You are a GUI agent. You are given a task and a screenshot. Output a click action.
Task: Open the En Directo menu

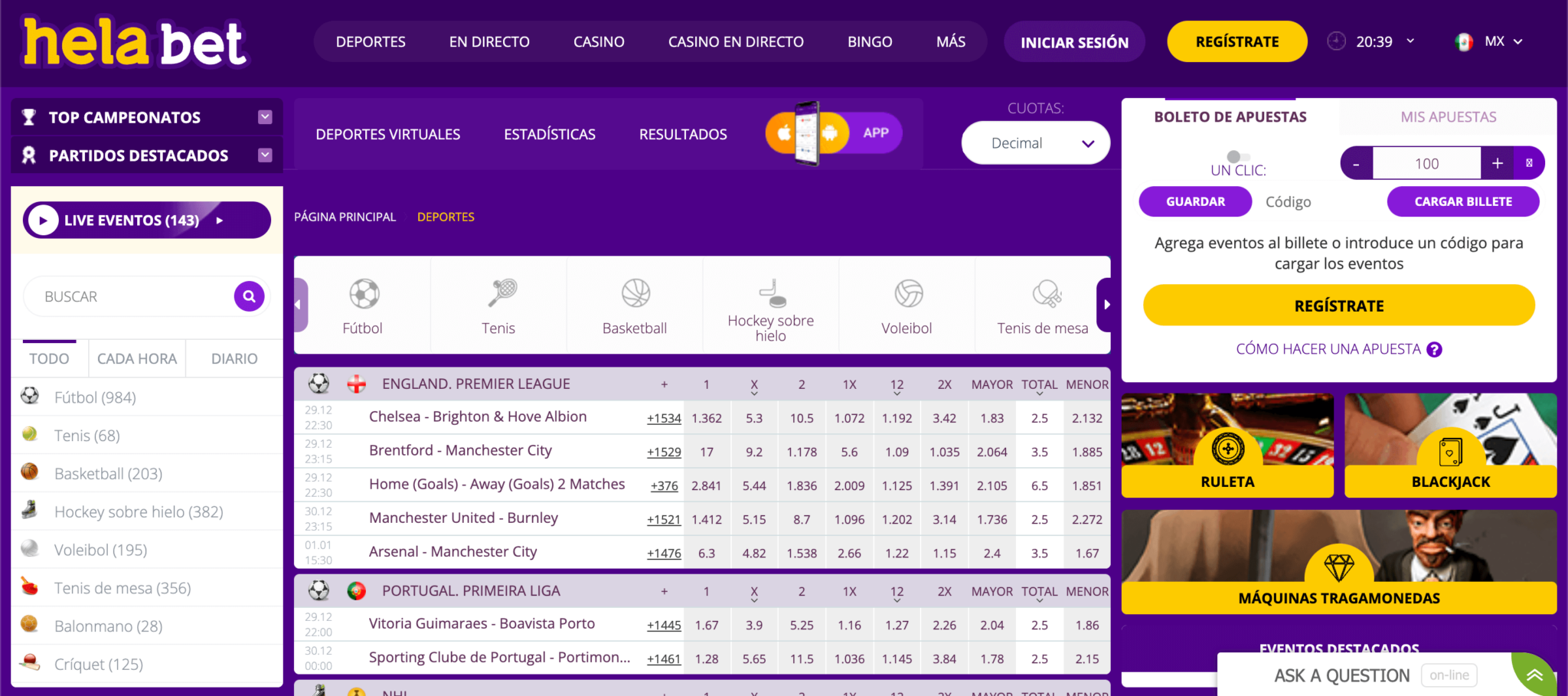pyautogui.click(x=489, y=42)
